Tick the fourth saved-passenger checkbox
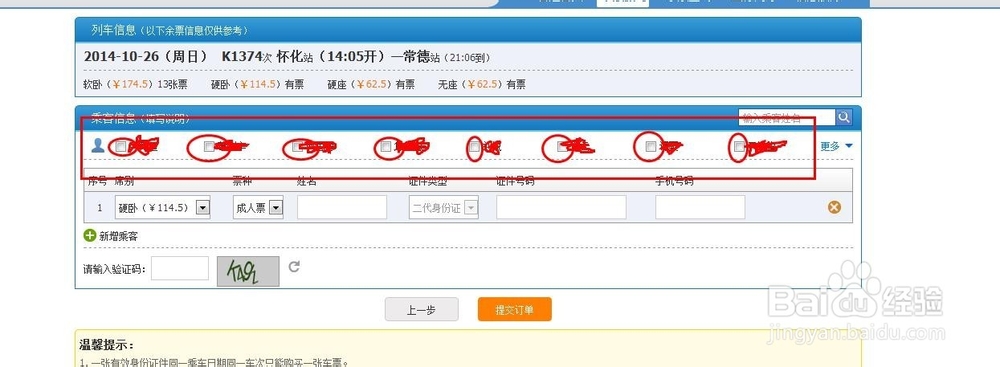 [385, 147]
